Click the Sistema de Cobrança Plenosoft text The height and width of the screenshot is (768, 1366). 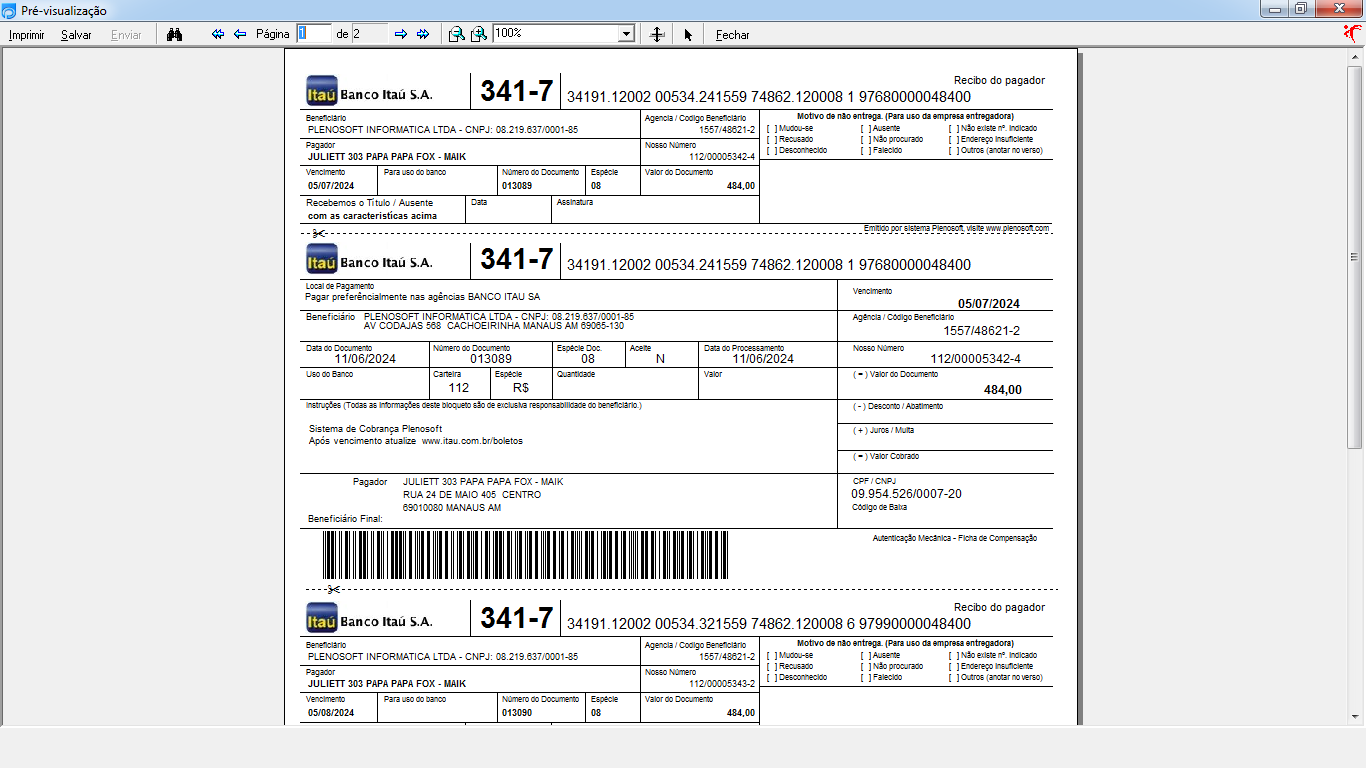pyautogui.click(x=375, y=429)
